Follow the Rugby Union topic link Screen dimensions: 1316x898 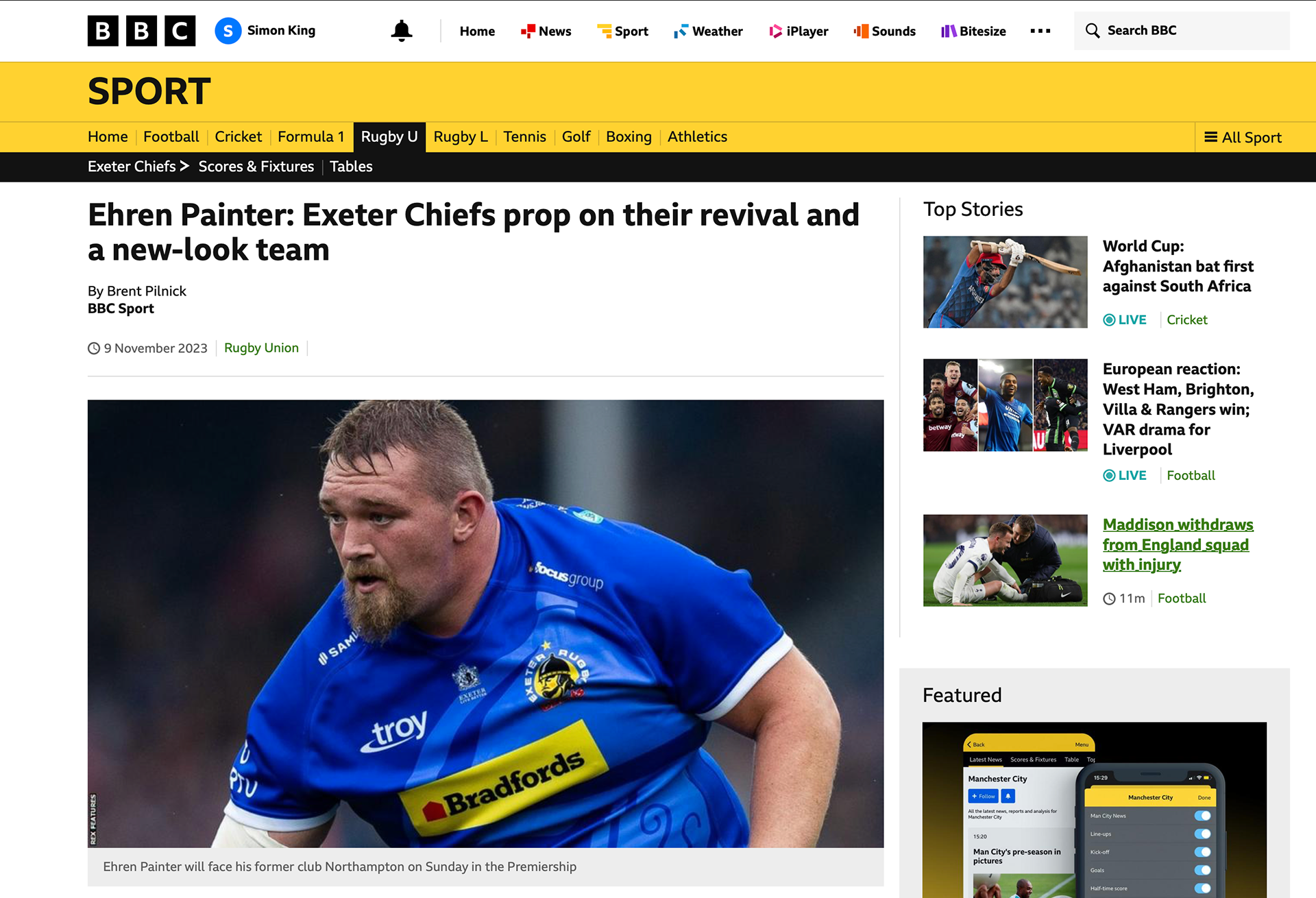click(261, 348)
